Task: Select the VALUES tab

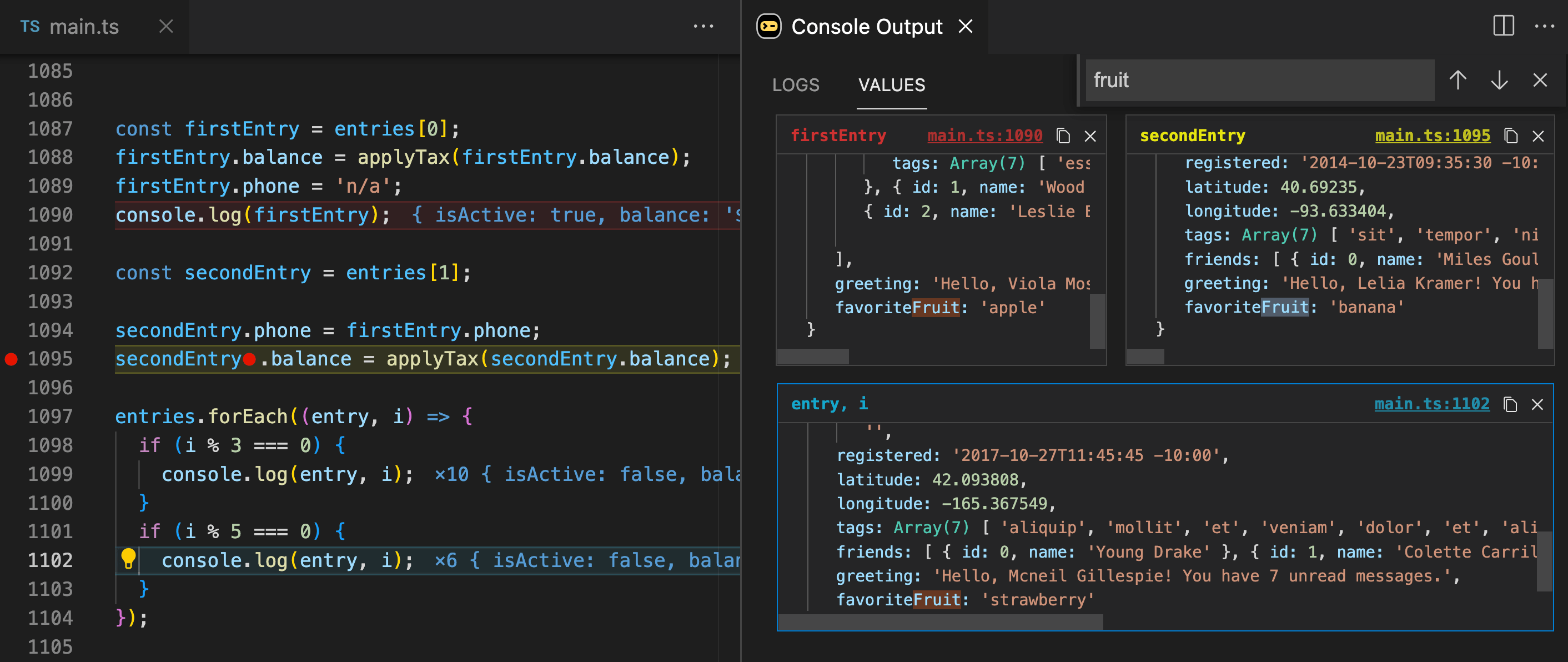Action: coord(891,86)
